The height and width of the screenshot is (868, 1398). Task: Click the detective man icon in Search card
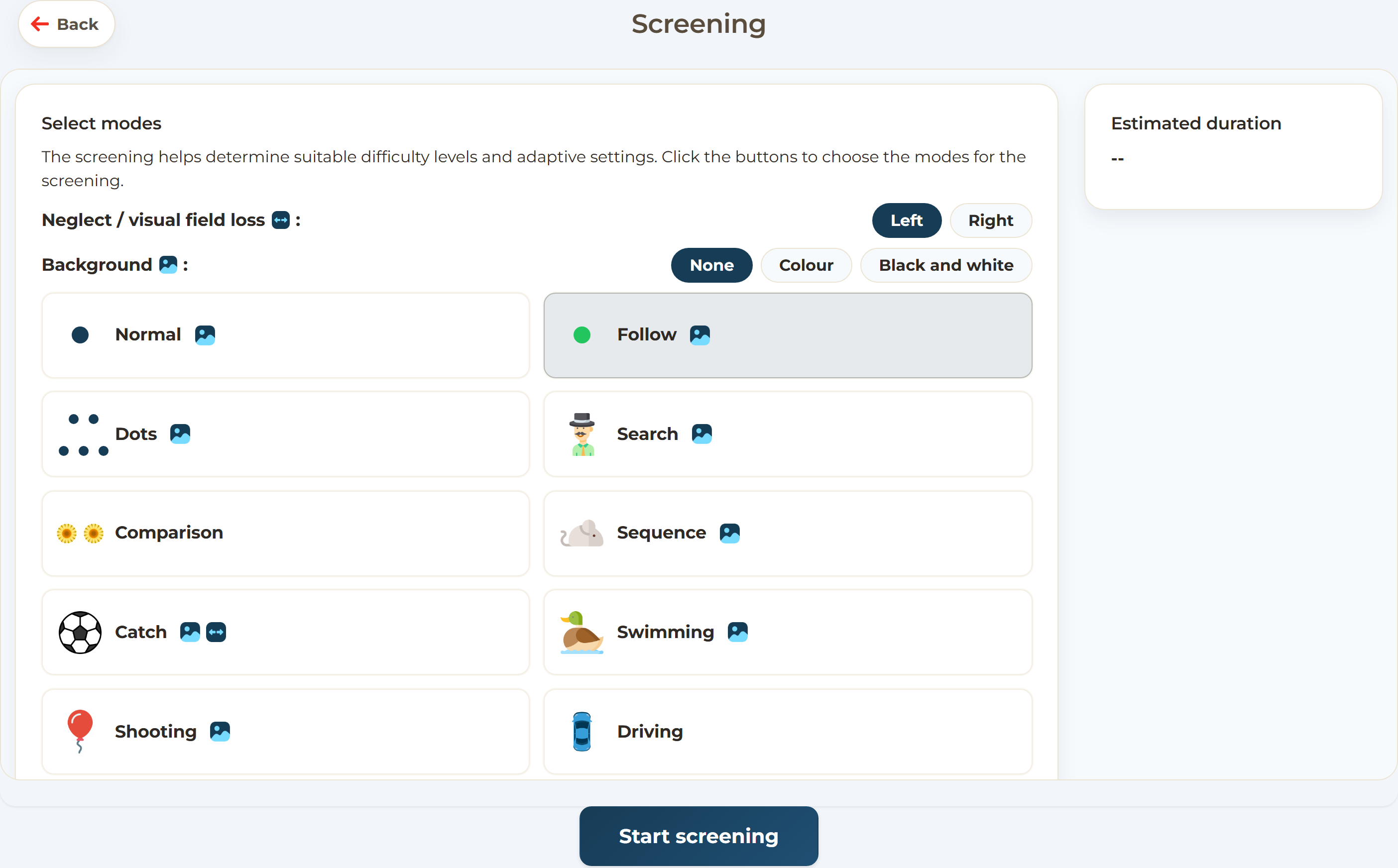pyautogui.click(x=582, y=434)
